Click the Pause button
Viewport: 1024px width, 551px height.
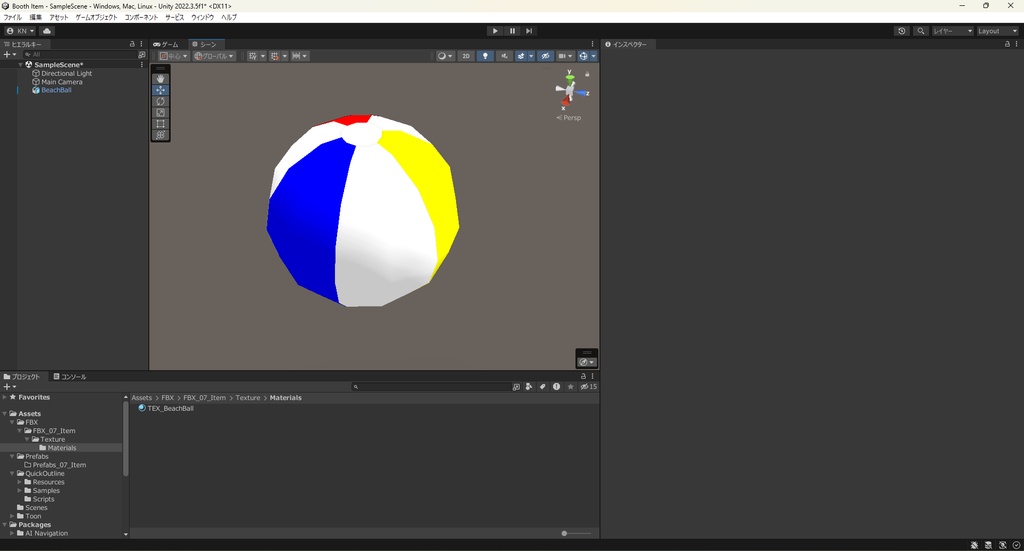pyautogui.click(x=512, y=31)
